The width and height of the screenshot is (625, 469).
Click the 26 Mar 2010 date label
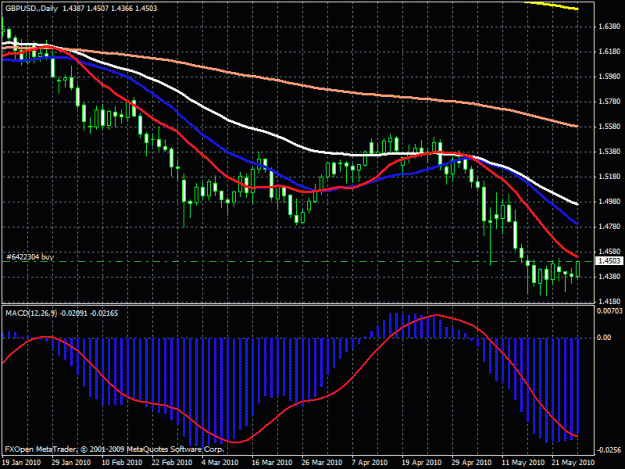(x=322, y=463)
